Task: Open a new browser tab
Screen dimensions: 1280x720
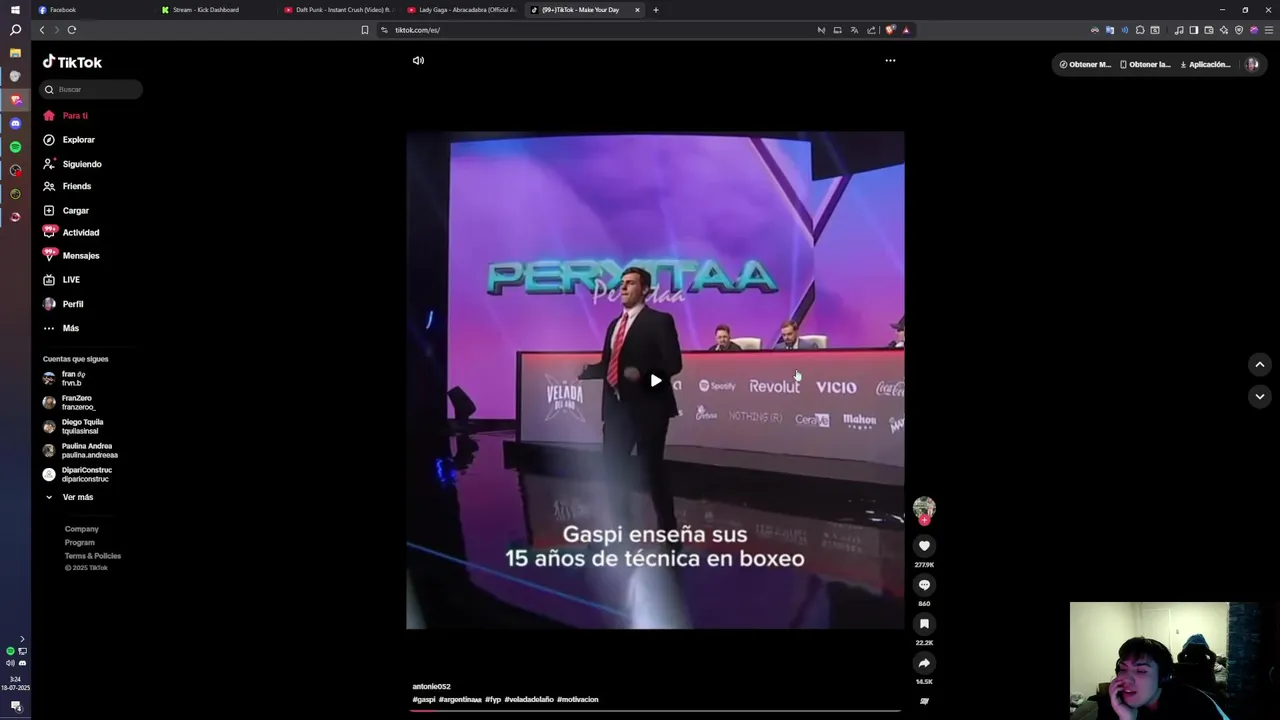Action: pos(656,10)
